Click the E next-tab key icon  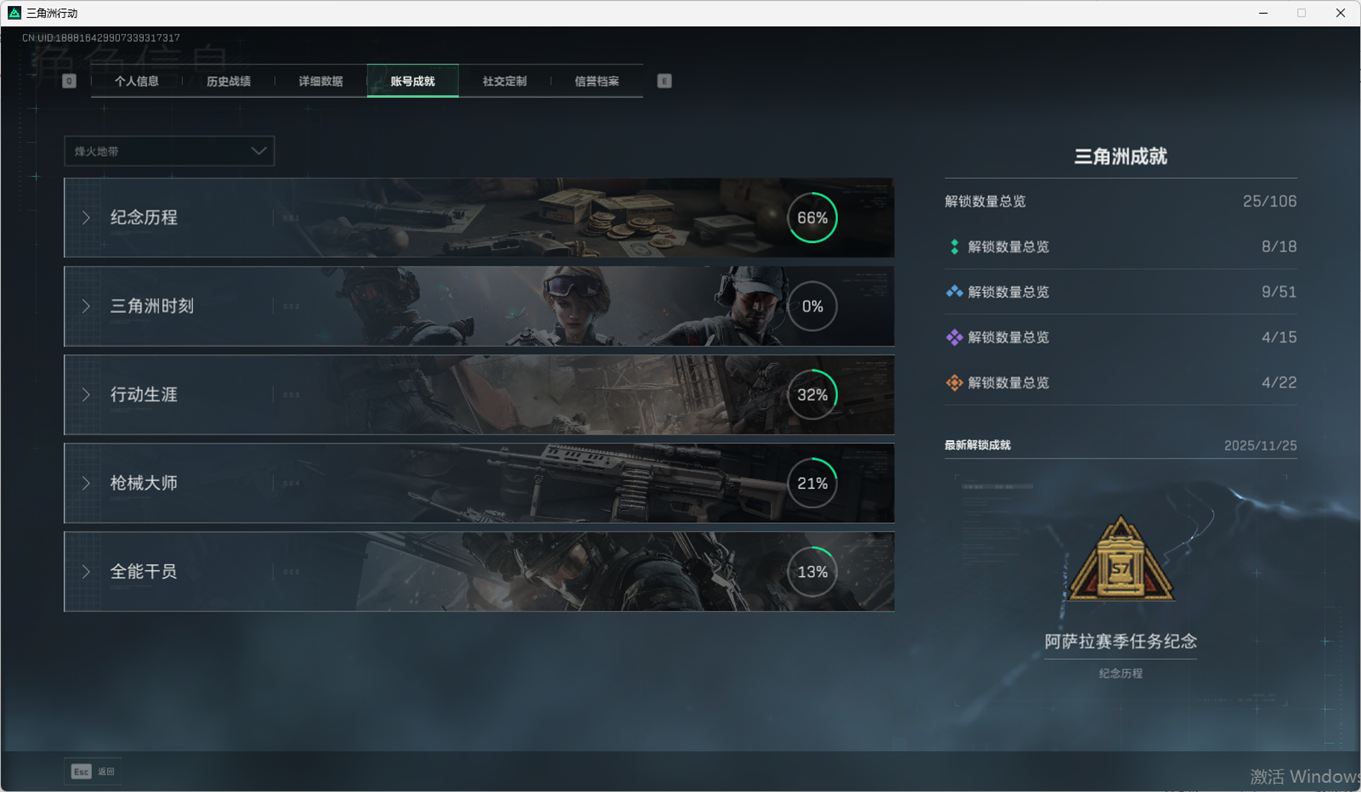click(x=664, y=81)
